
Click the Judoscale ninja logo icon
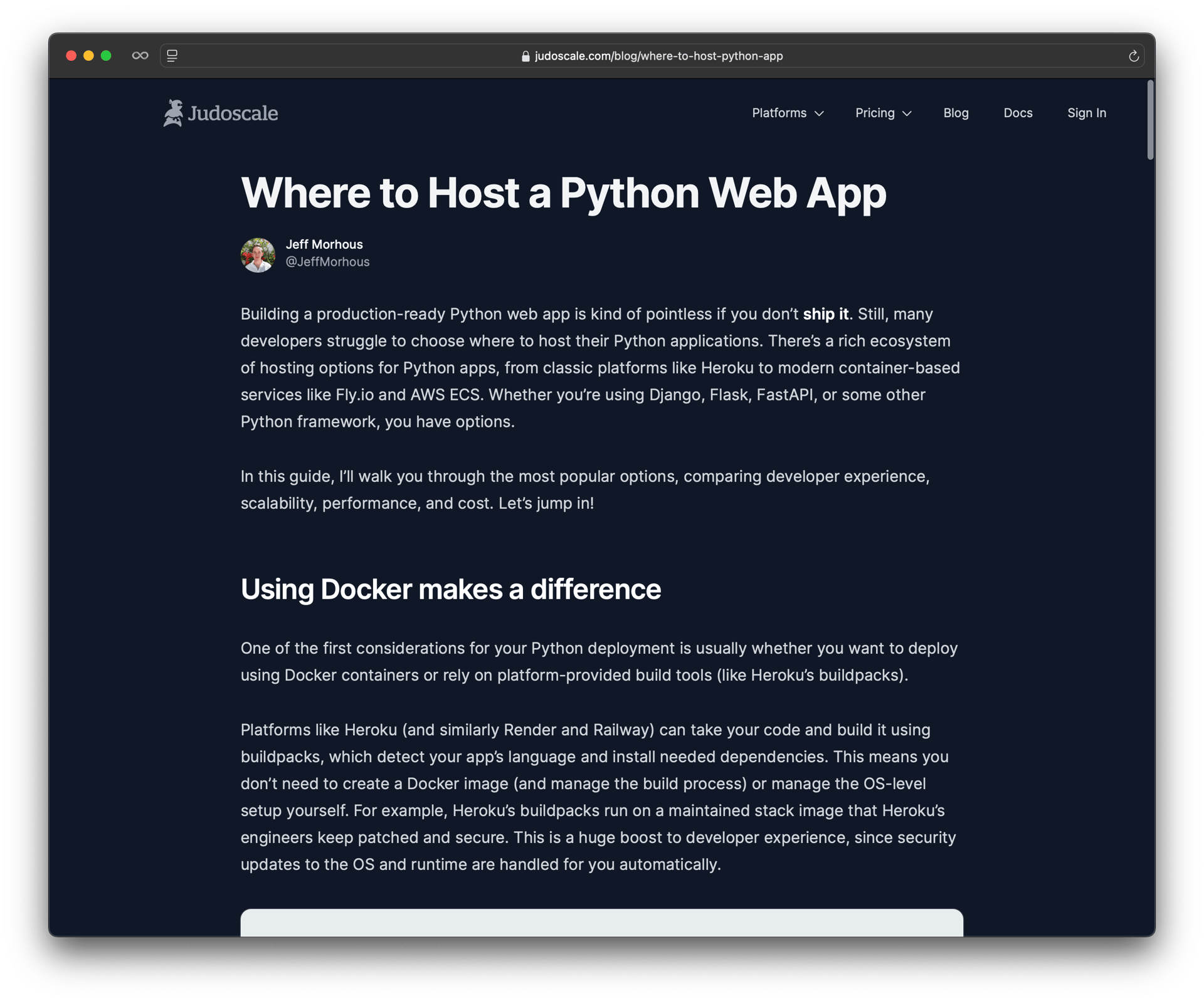[x=173, y=113]
